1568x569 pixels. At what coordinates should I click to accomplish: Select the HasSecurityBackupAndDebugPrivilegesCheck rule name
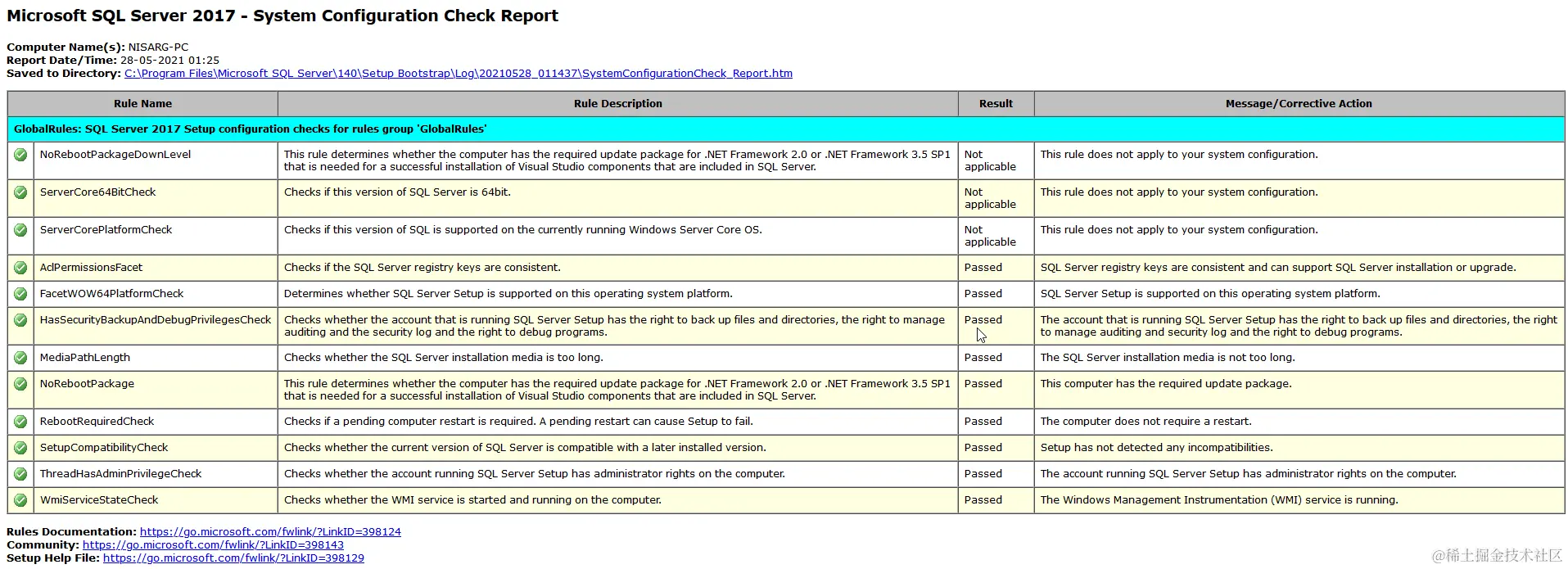156,320
